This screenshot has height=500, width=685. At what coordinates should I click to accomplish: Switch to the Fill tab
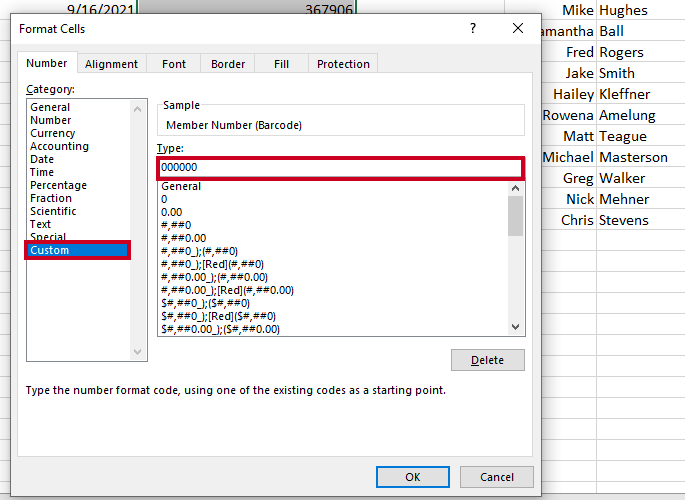[281, 64]
